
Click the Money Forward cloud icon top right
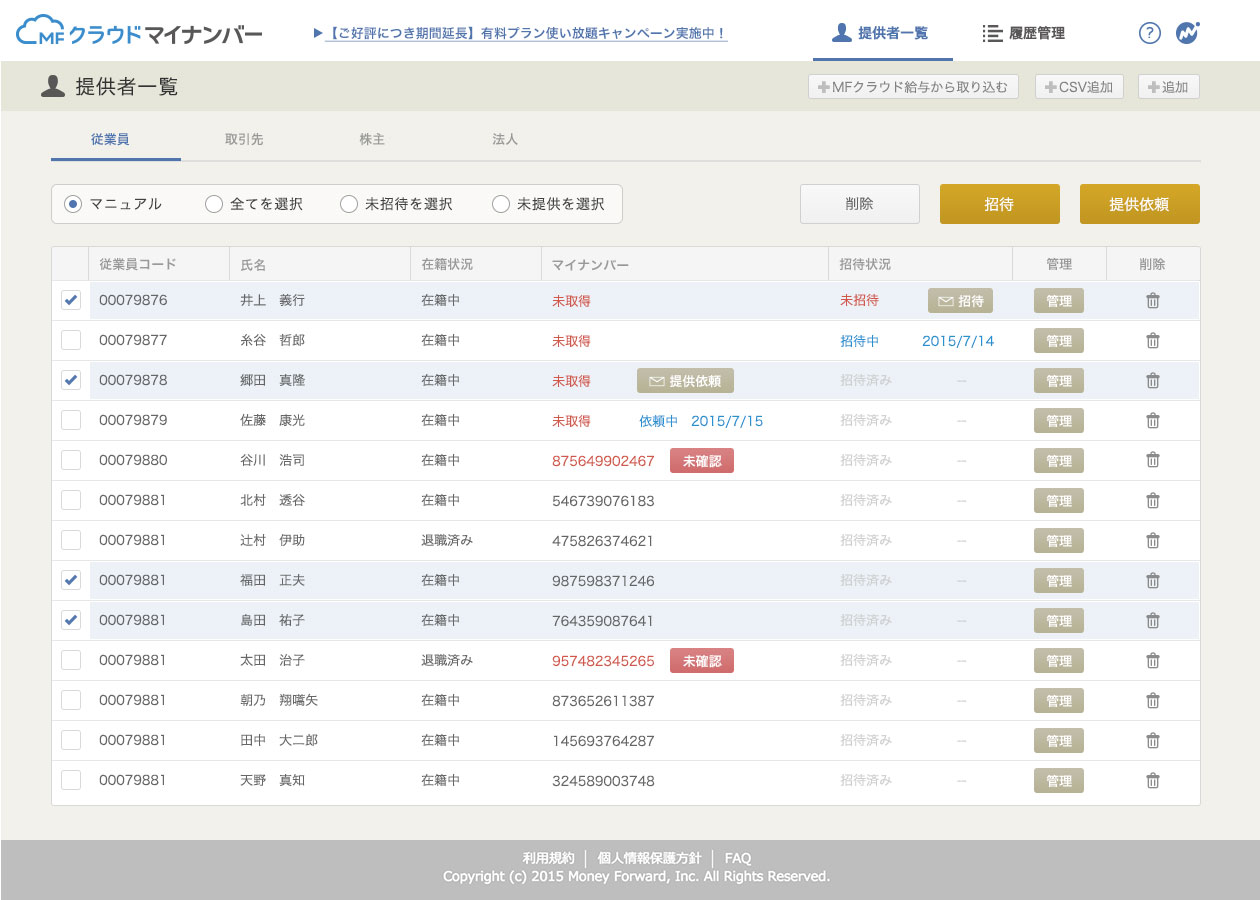click(1187, 33)
